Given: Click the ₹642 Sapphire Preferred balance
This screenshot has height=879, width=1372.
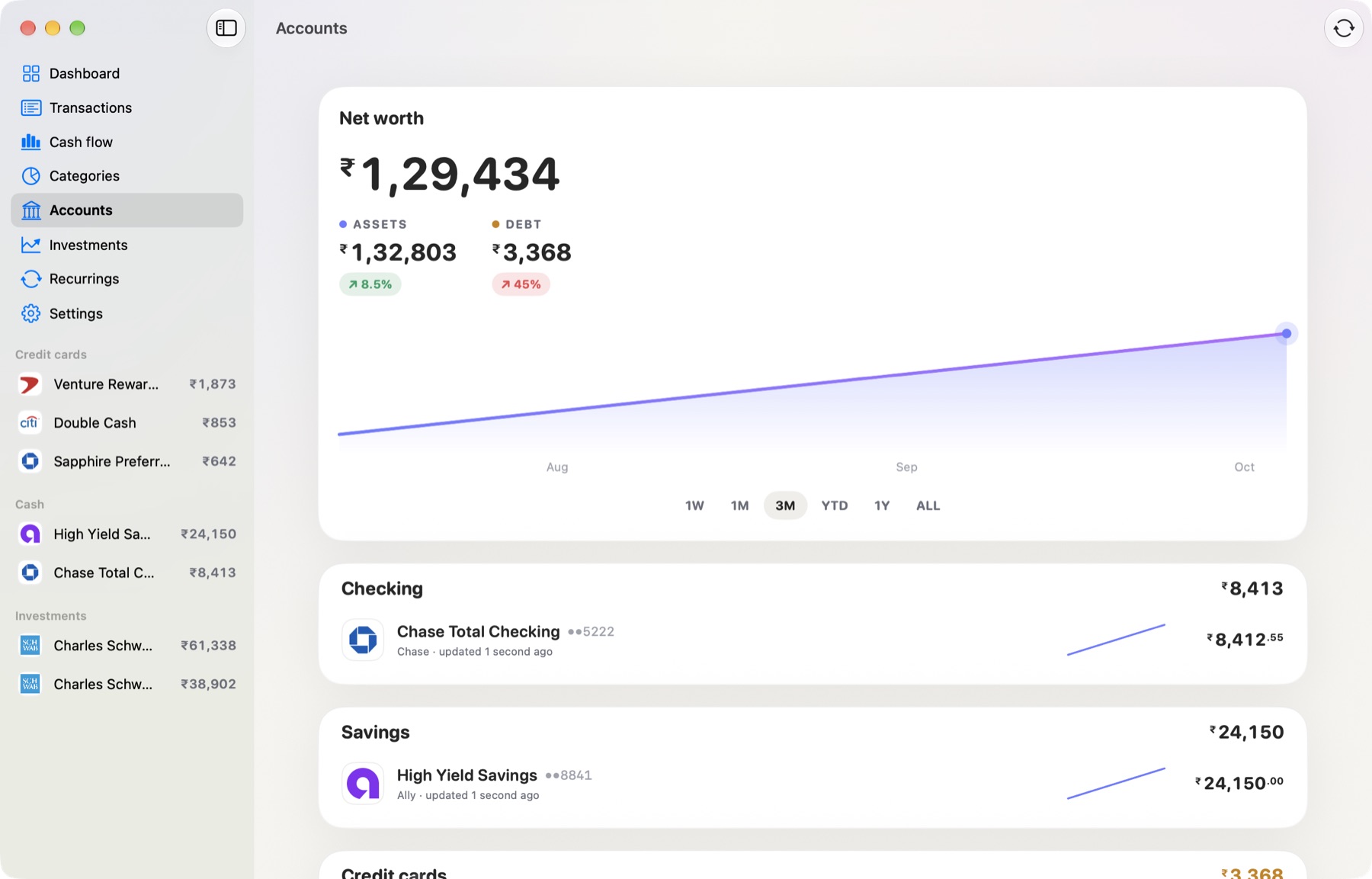Looking at the screenshot, I should point(219,461).
